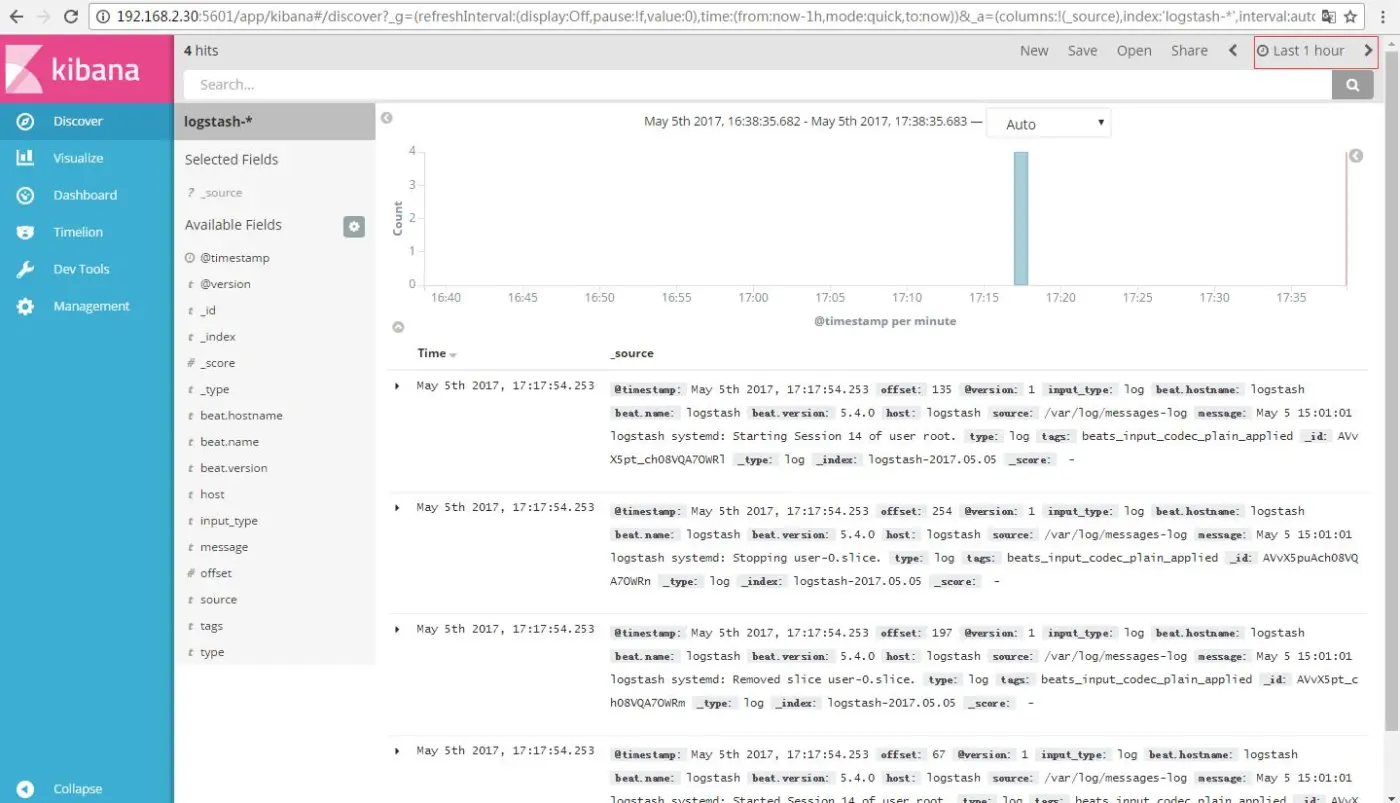Click the browser forward arrow

[x=44, y=16]
